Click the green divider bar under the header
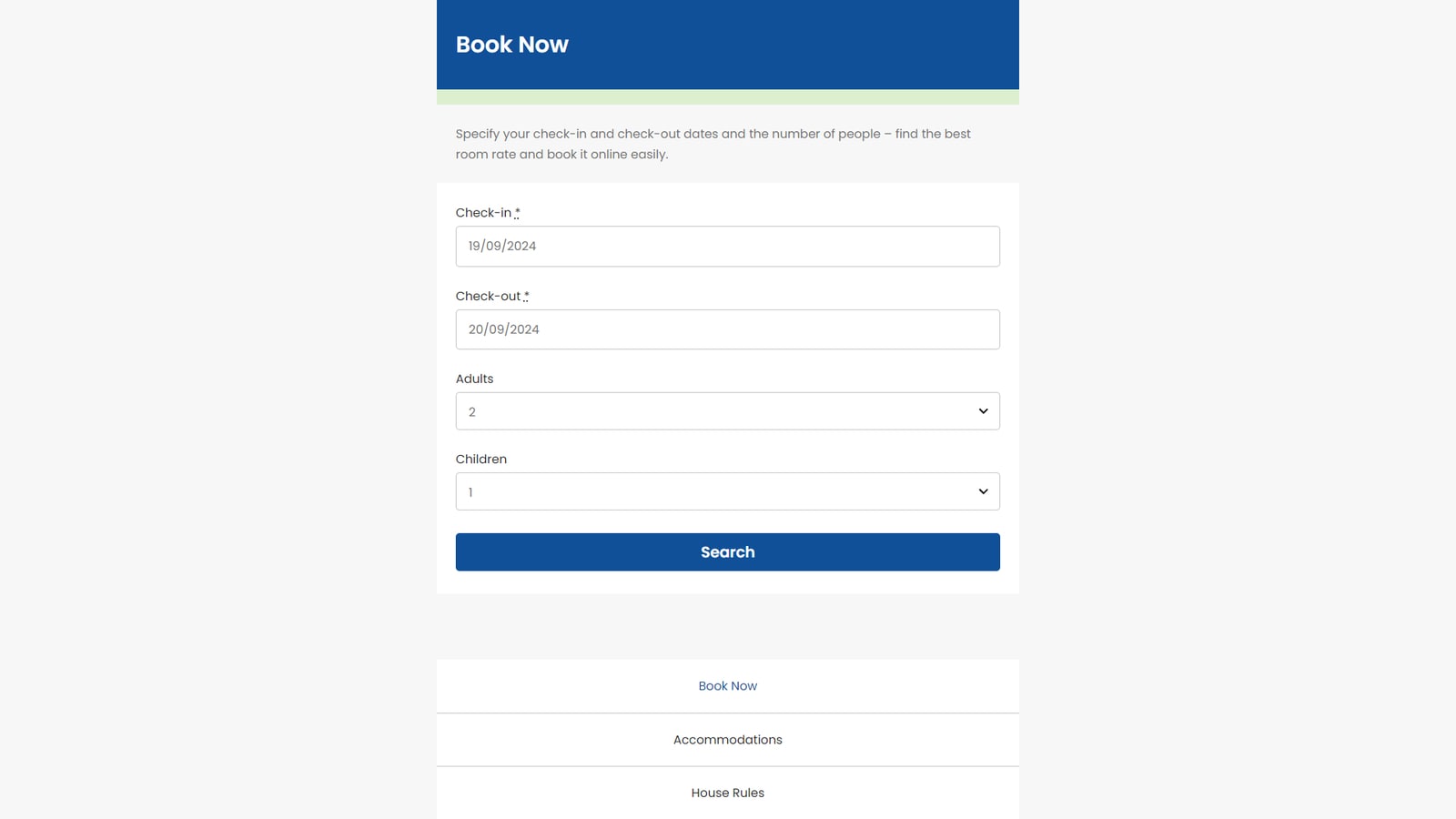This screenshot has height=819, width=1456. click(727, 96)
